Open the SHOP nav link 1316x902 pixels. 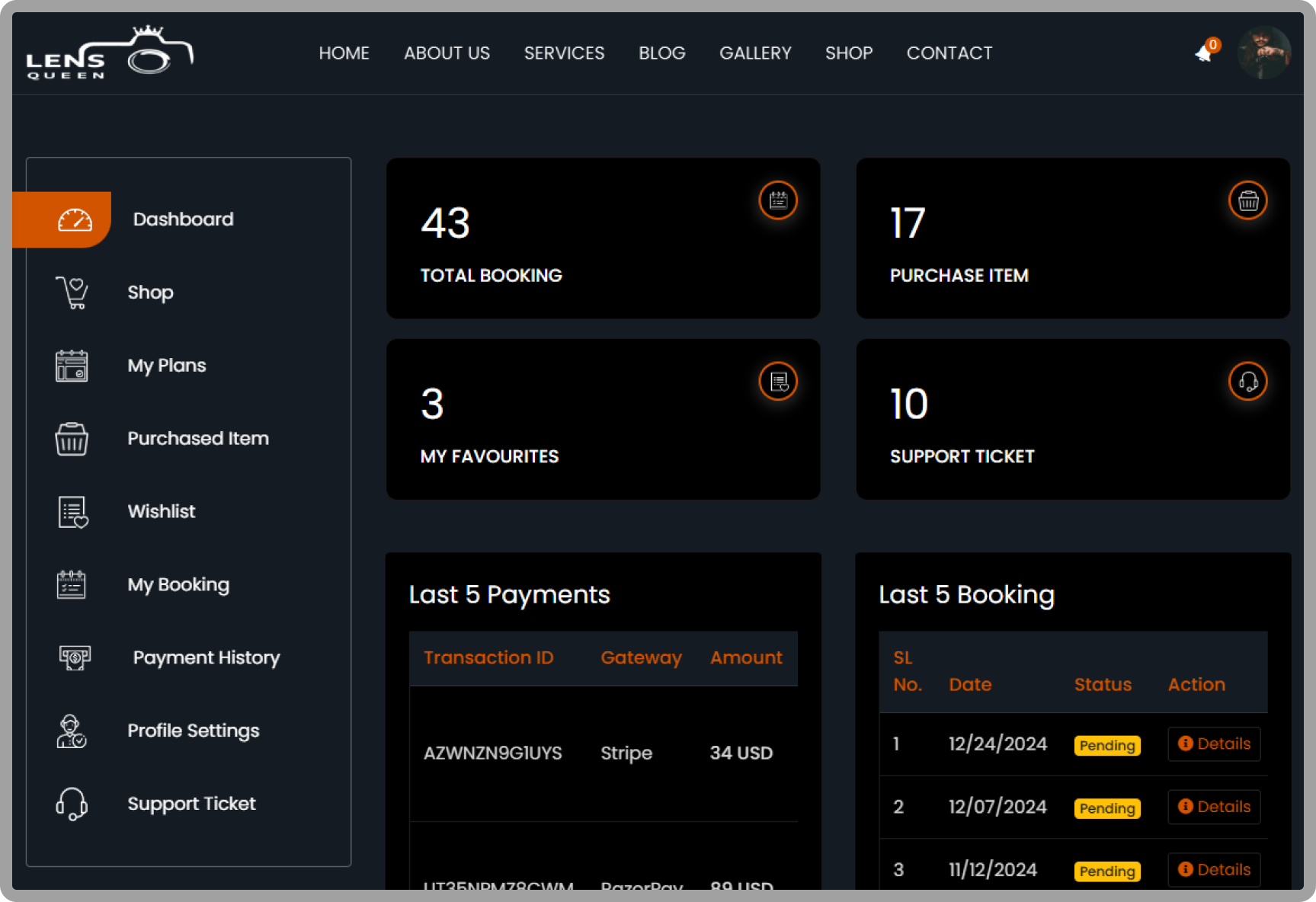(x=849, y=53)
